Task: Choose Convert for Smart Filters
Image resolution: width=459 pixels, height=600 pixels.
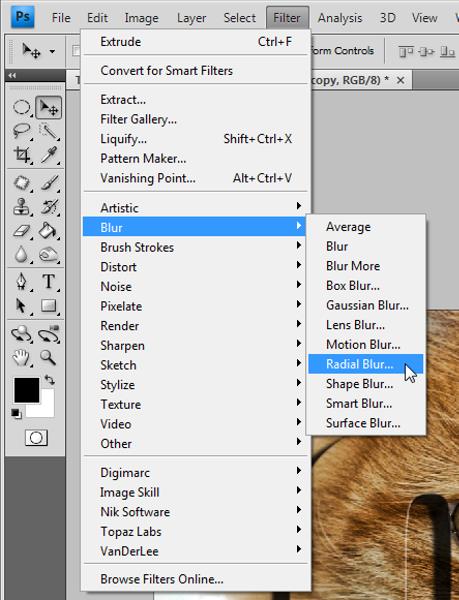Action: pyautogui.click(x=196, y=70)
